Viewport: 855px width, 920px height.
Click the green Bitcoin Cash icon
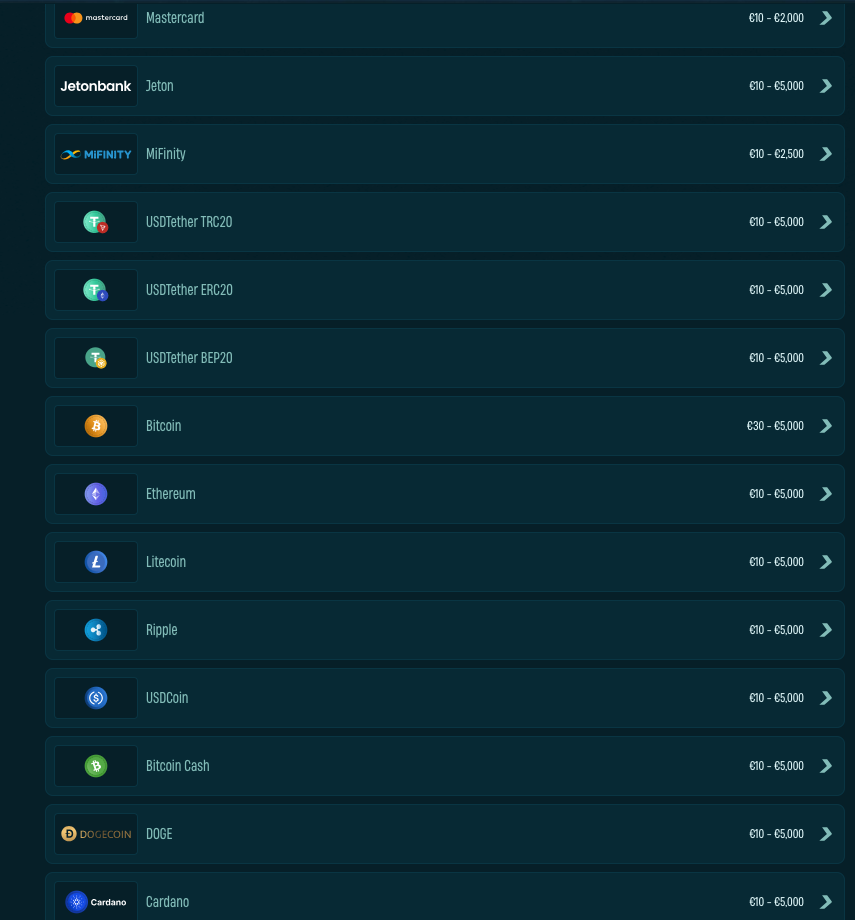point(96,766)
